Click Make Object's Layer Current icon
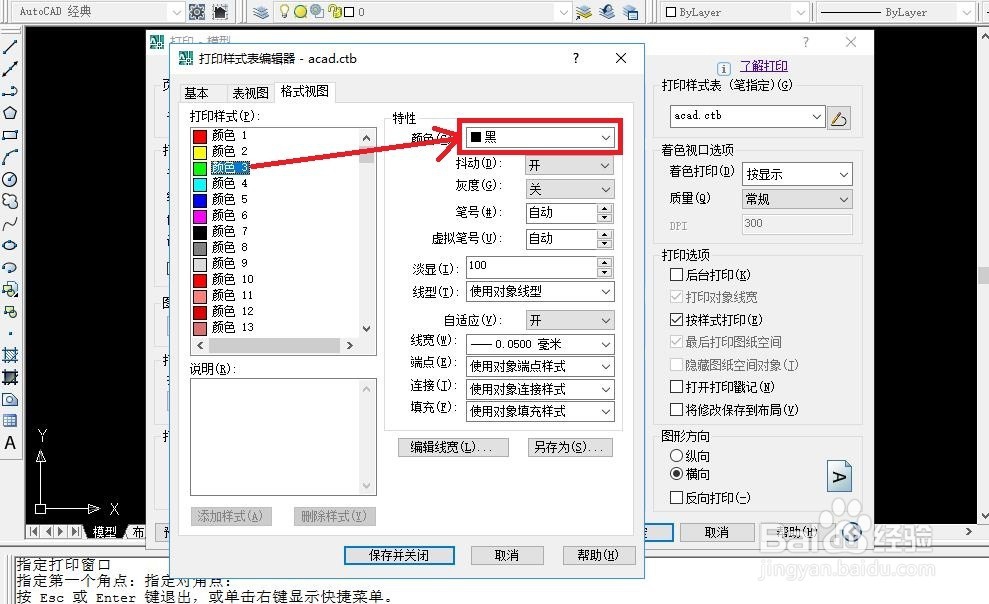 click(x=584, y=11)
